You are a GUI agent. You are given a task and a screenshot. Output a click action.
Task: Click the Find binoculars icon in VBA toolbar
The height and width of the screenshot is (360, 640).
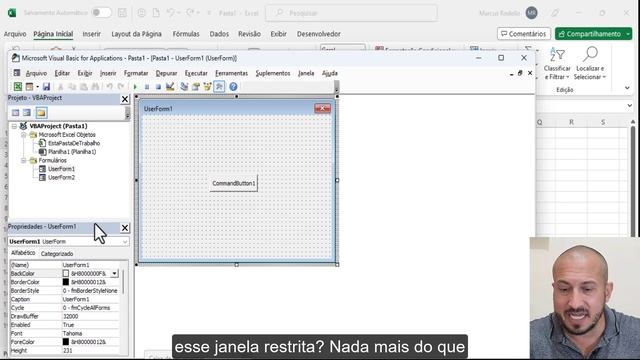pyautogui.click(x=95, y=87)
